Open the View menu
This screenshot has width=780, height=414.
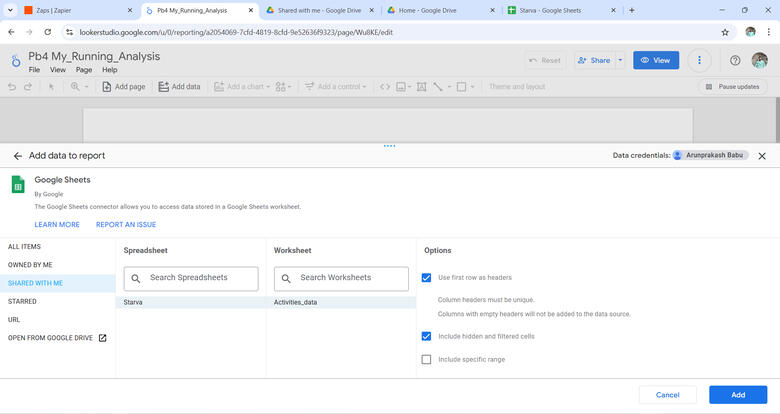tap(58, 70)
